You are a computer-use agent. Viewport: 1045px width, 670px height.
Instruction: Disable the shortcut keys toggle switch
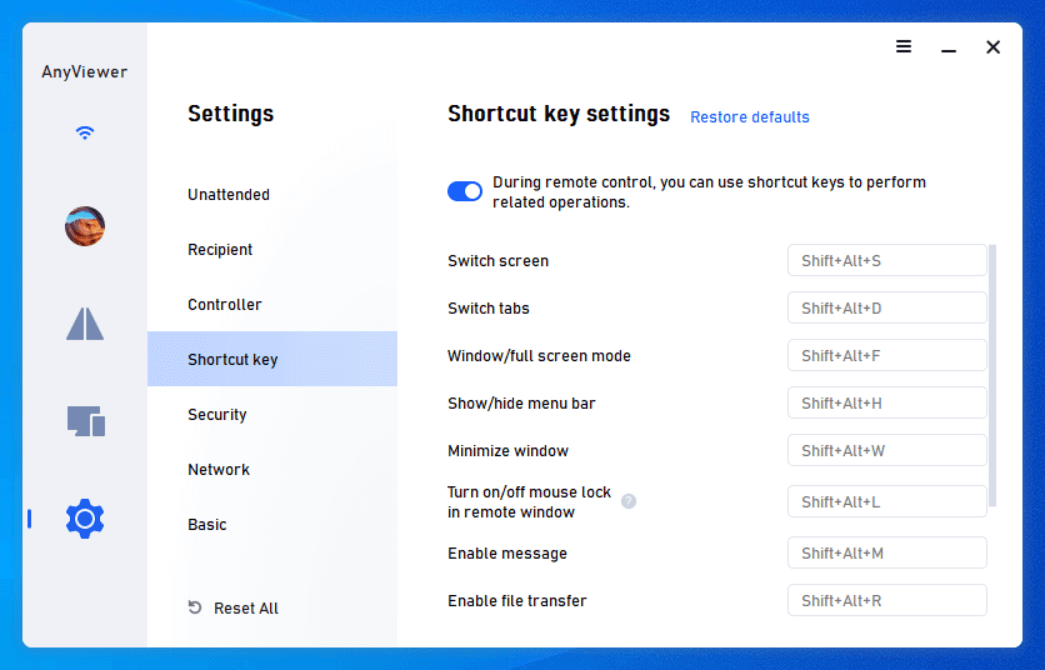[x=465, y=191]
